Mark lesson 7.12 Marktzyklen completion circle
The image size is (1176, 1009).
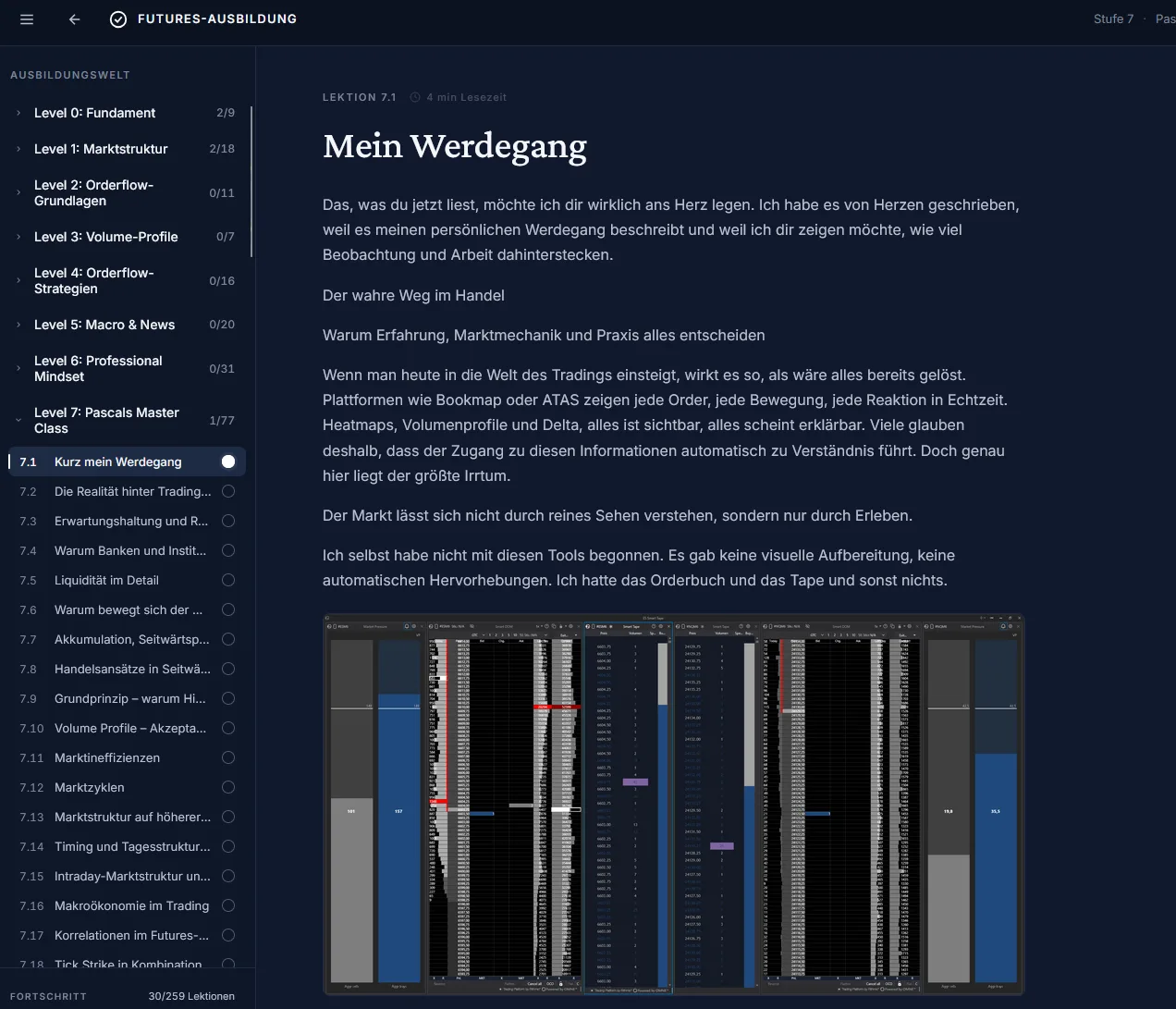228,787
